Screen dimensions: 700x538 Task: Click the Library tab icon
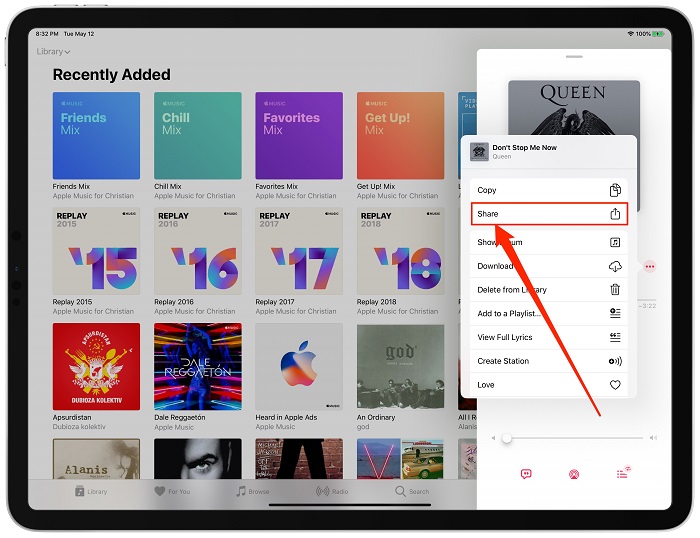79,491
